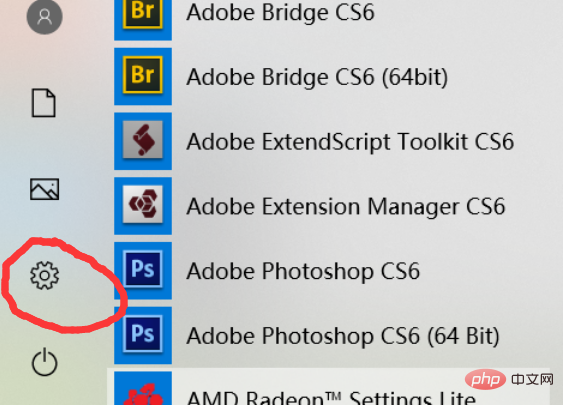This screenshot has height=412, width=564.
Task: Click the Adobe Bridge CS6 Br icon at top
Action: click(x=143, y=18)
